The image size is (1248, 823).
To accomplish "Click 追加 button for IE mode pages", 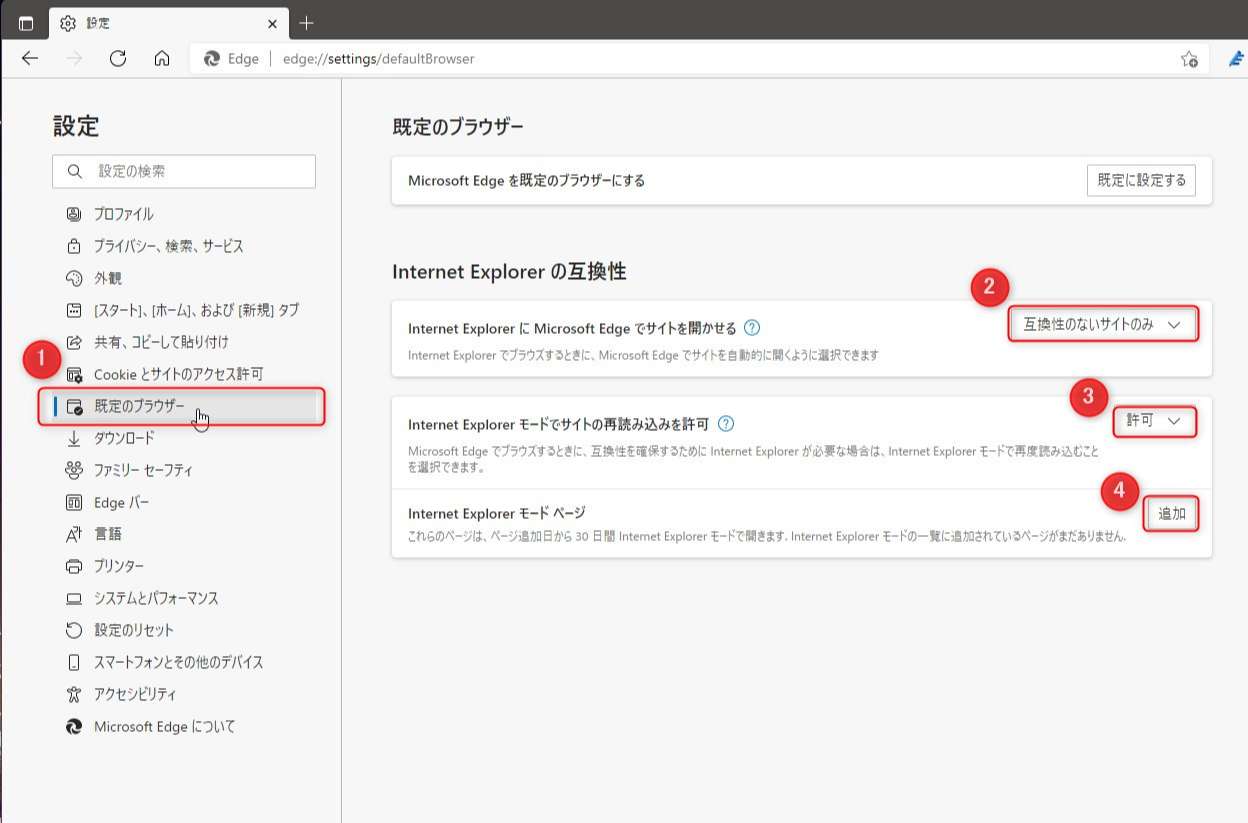I will point(1171,514).
